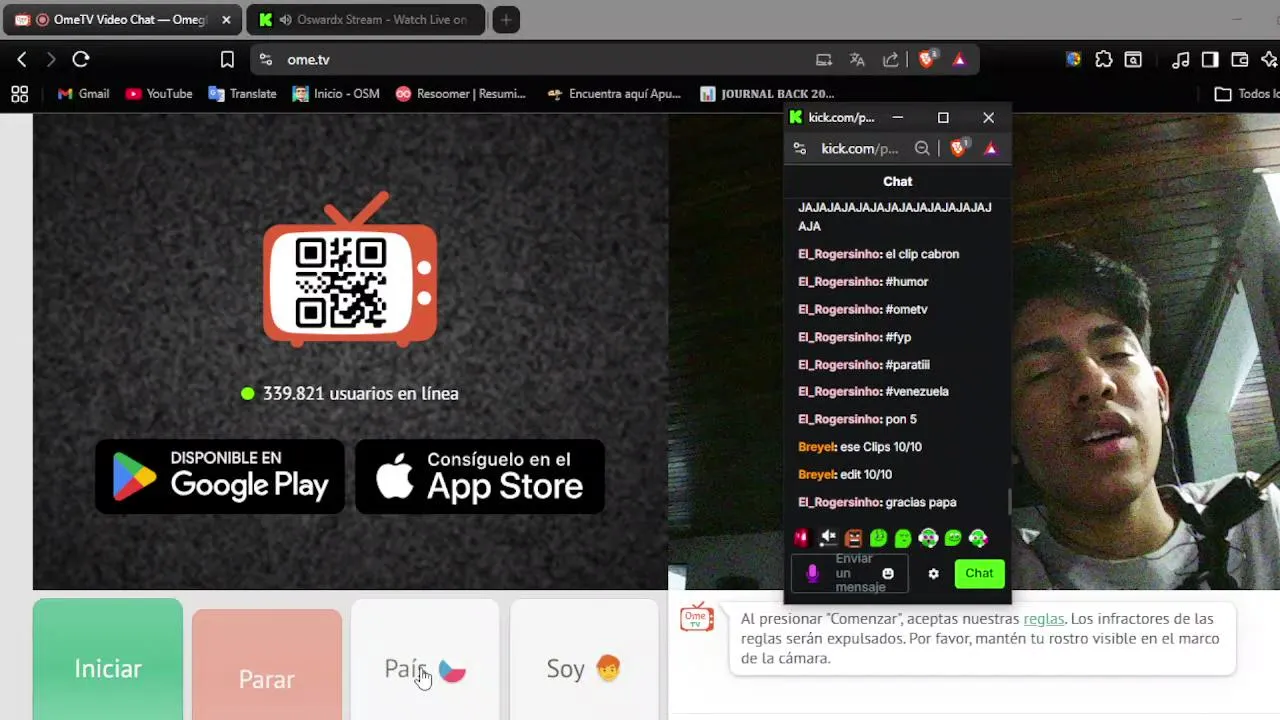Image resolution: width=1280 pixels, height=720 pixels.
Task: Close the OmeTV Video Chat tab
Action: [226, 20]
